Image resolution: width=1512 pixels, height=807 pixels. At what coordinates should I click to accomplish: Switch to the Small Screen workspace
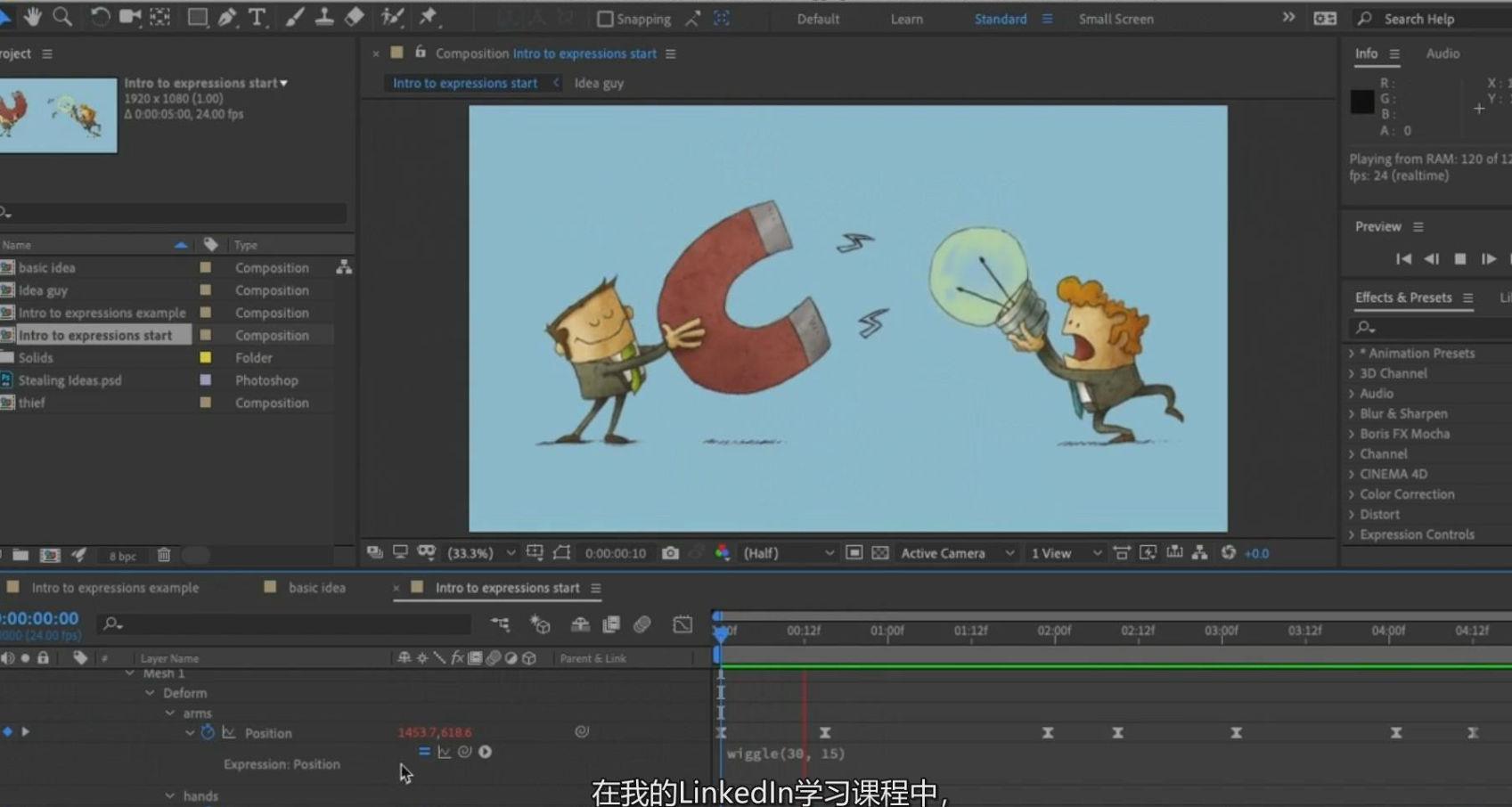pyautogui.click(x=1116, y=19)
